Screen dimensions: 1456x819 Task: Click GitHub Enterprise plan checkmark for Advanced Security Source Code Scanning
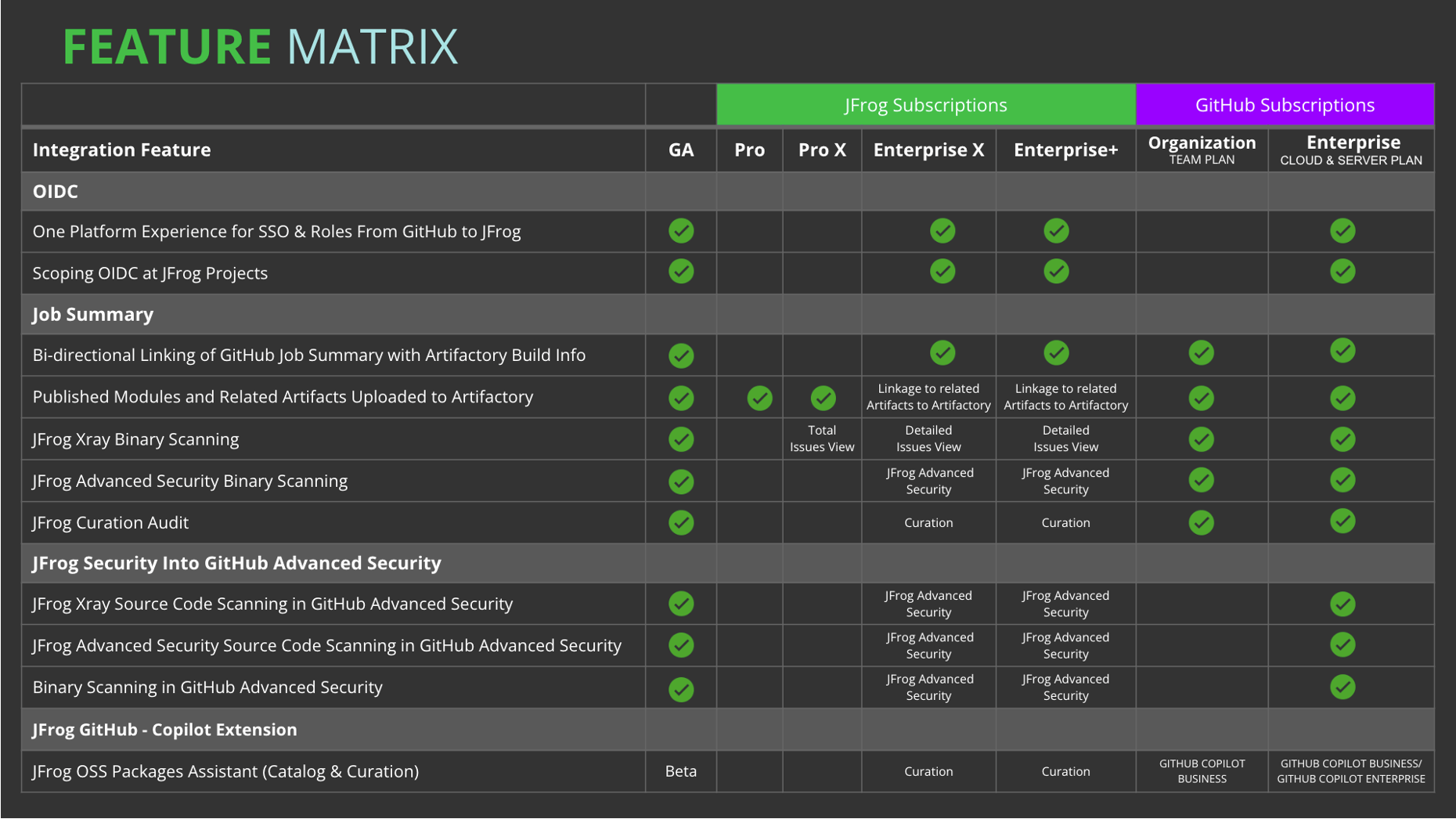[x=1342, y=645]
